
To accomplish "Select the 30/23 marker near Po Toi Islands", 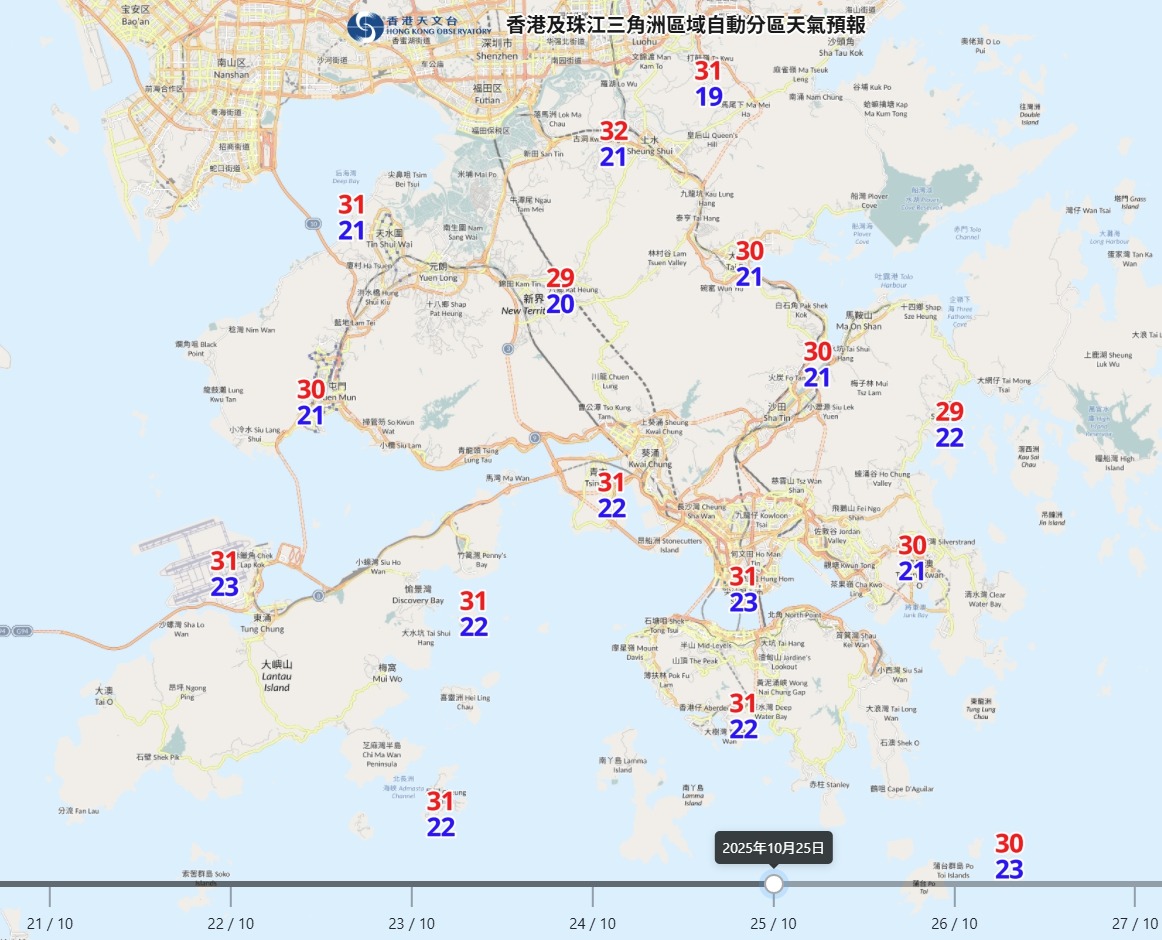I will tap(1008, 857).
